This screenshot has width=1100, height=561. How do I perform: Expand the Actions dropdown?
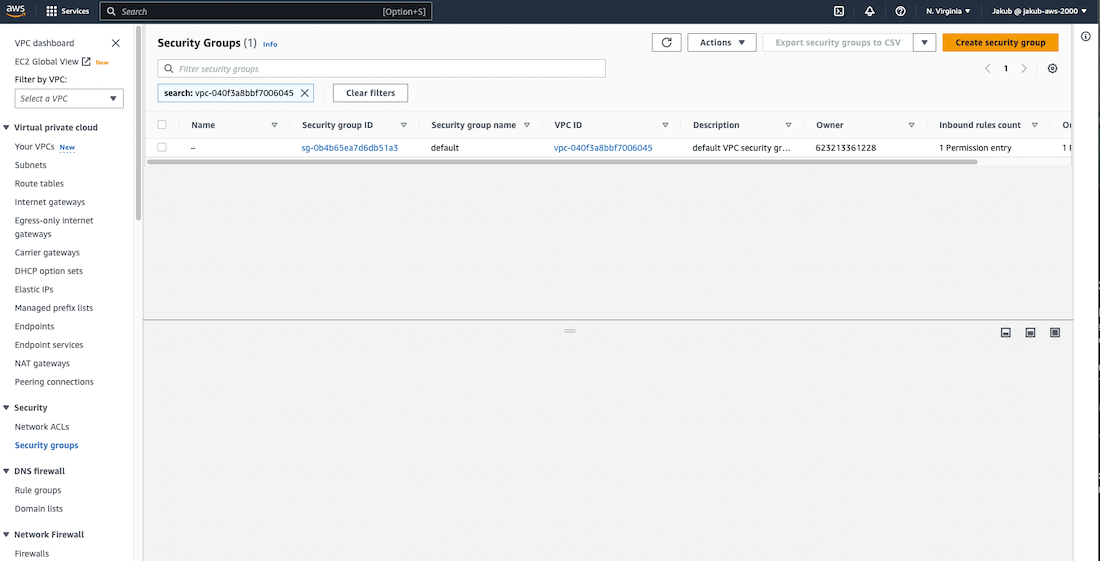[x=721, y=43]
